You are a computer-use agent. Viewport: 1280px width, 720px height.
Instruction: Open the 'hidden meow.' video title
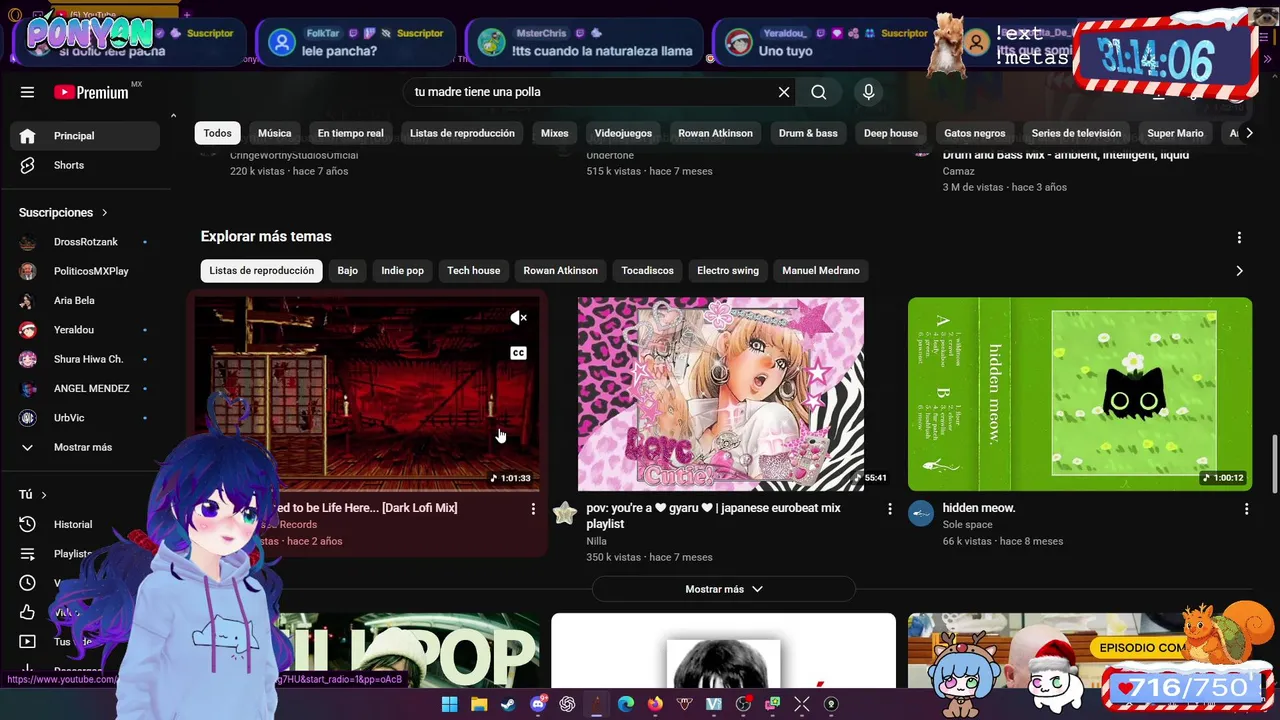979,508
